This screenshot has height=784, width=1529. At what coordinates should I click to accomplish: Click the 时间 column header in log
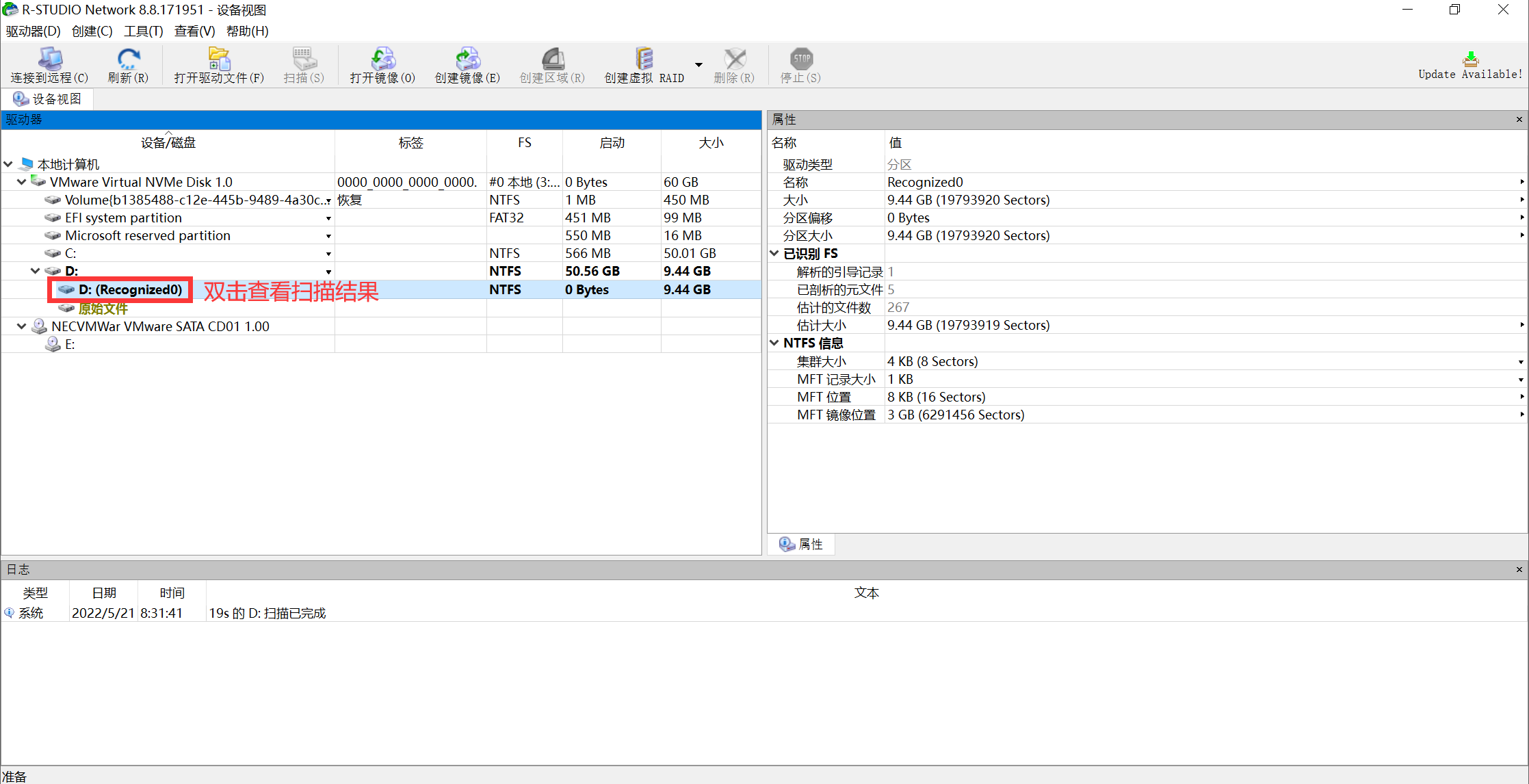pyautogui.click(x=172, y=593)
